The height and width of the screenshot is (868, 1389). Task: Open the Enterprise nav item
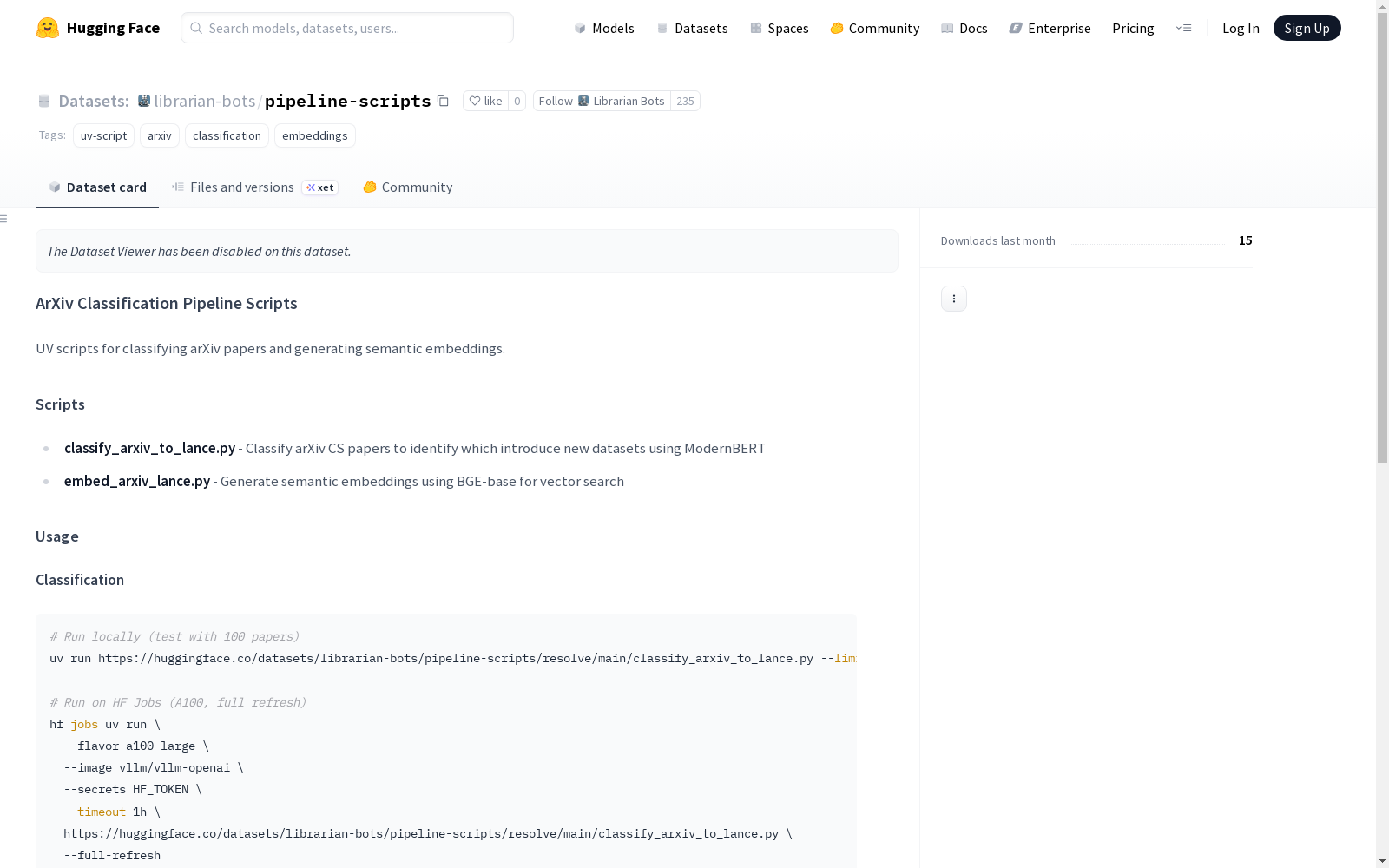1050,28
